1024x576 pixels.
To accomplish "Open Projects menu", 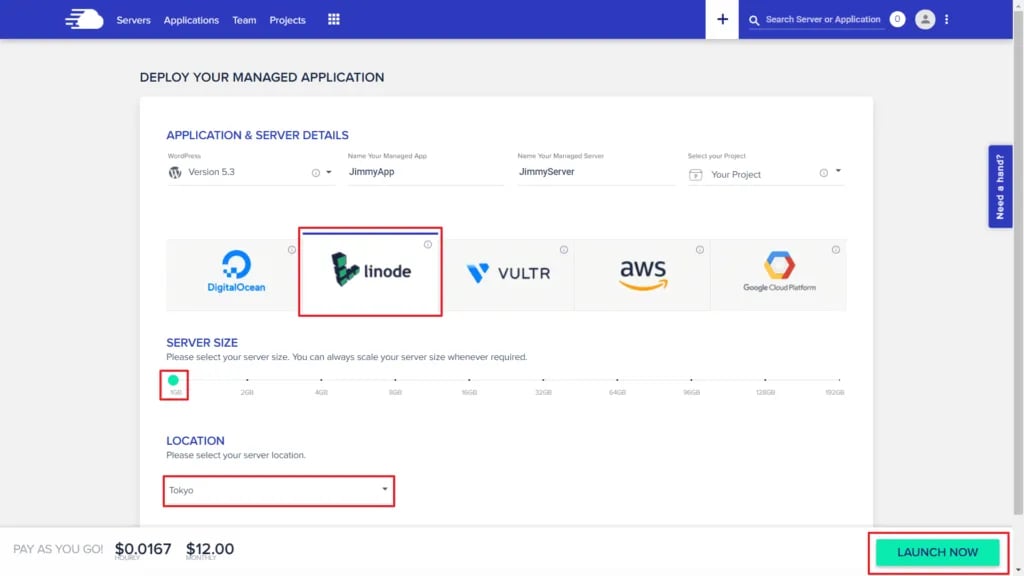I will pyautogui.click(x=287, y=20).
